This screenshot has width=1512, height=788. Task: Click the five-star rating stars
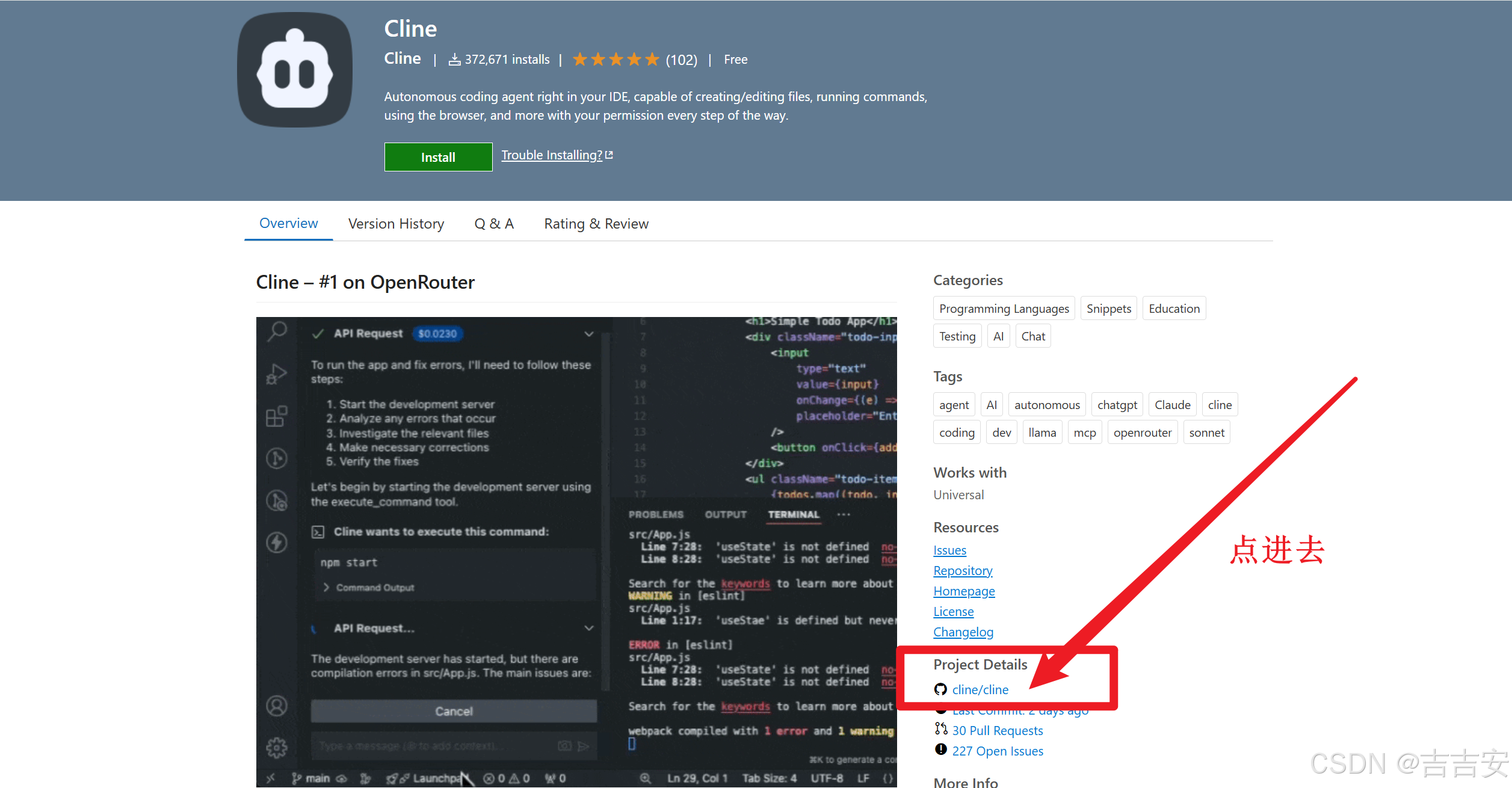(616, 60)
